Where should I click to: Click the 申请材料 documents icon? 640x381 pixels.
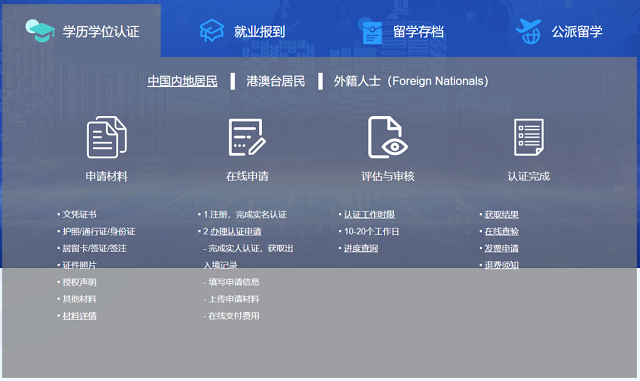107,137
